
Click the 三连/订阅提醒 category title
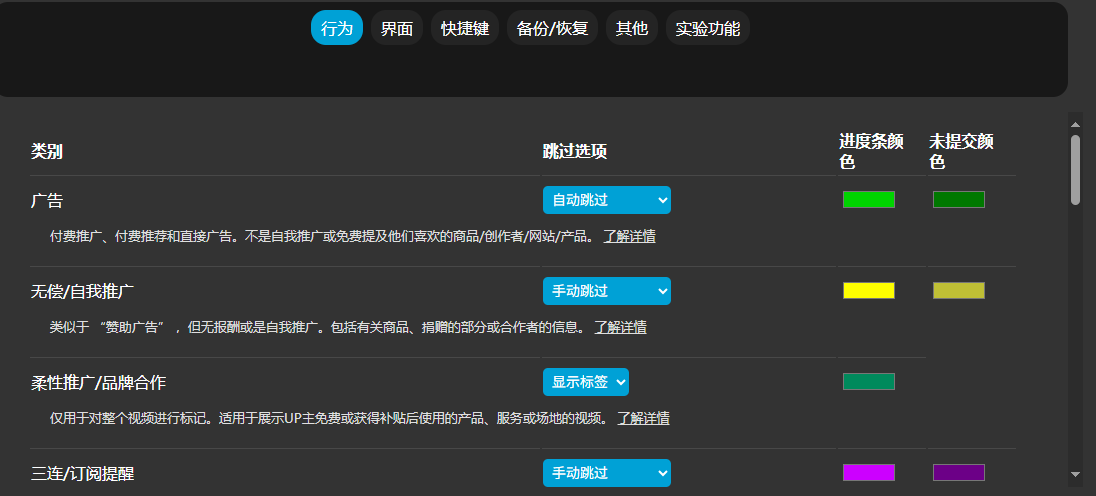coord(82,473)
